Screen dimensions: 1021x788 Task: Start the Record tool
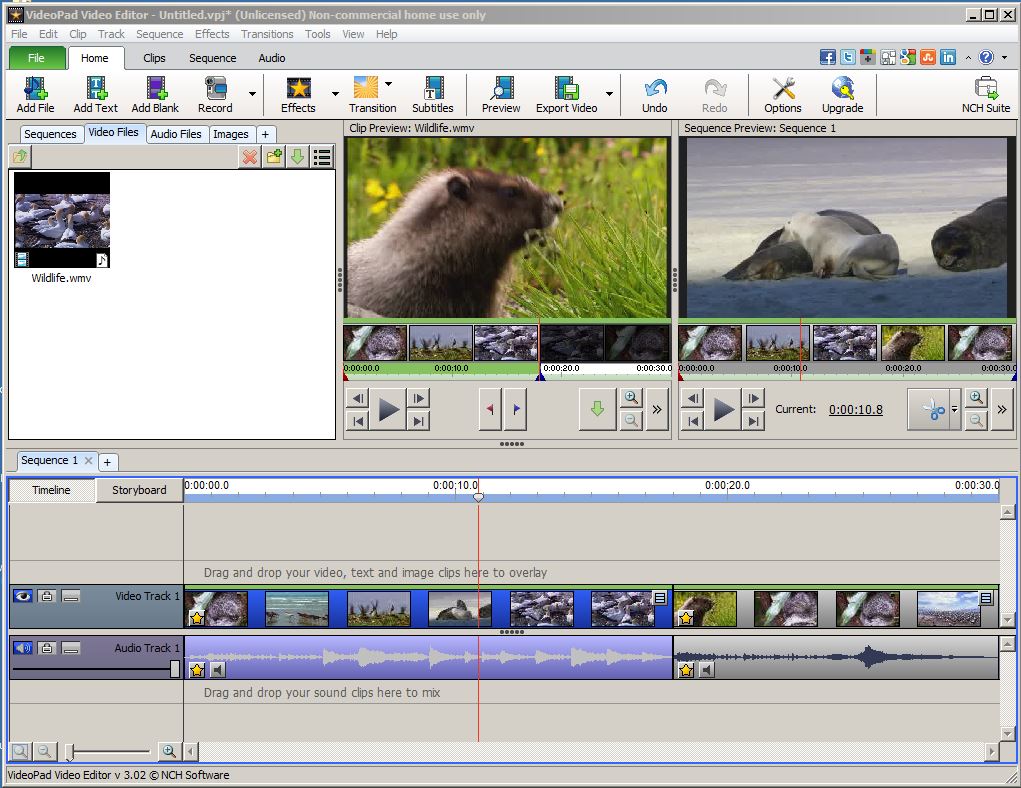click(x=215, y=95)
